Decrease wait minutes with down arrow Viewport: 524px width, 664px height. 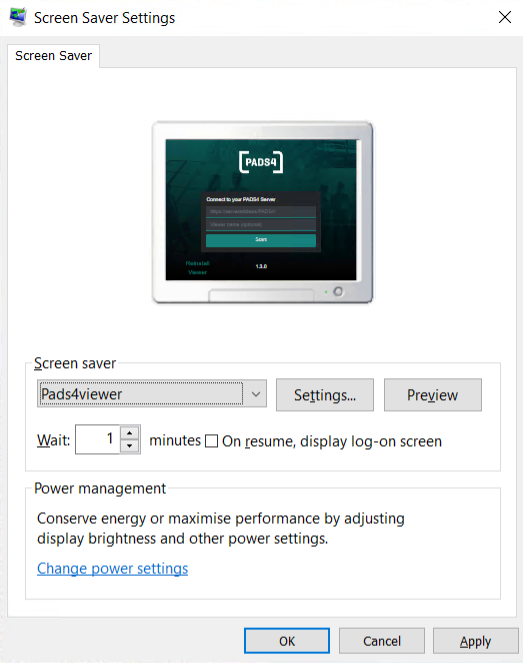click(130, 446)
